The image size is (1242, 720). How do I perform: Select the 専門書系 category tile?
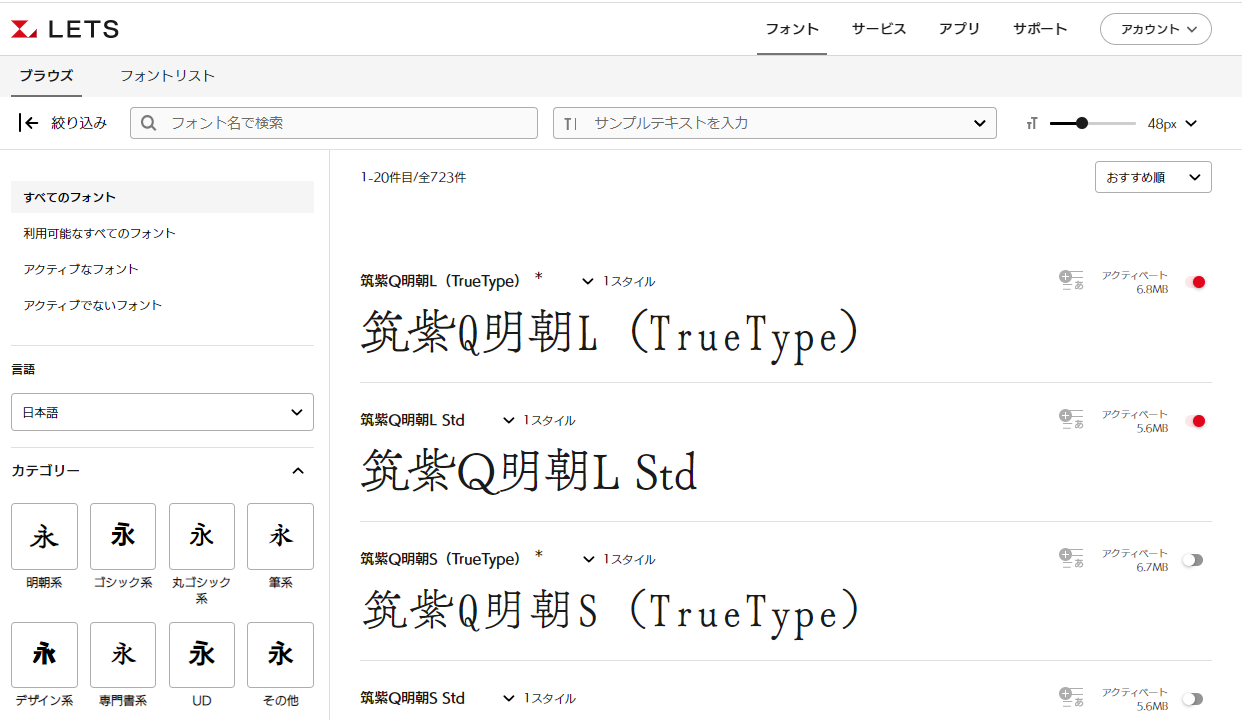123,655
